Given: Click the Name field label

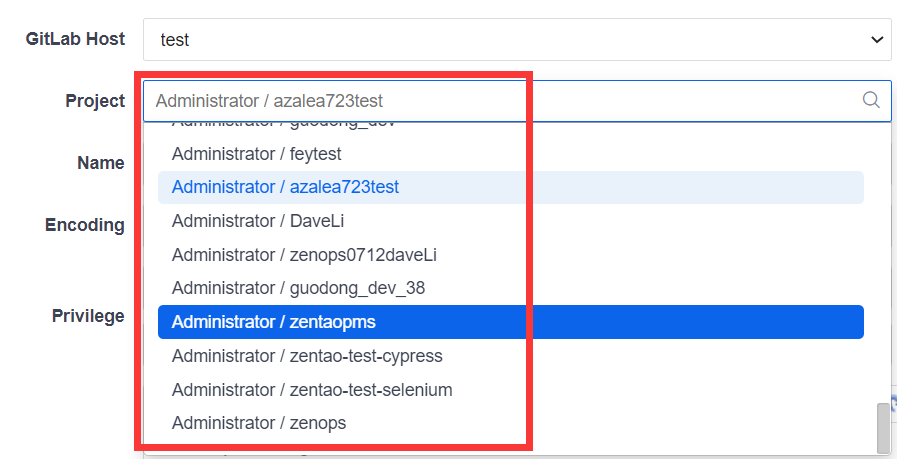Looking at the screenshot, I should tap(100, 163).
